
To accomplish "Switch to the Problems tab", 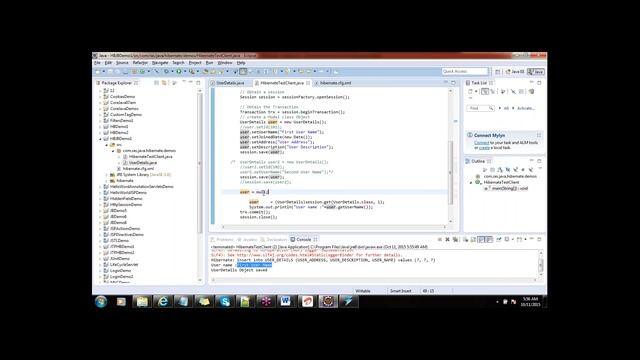I will [x=222, y=240].
